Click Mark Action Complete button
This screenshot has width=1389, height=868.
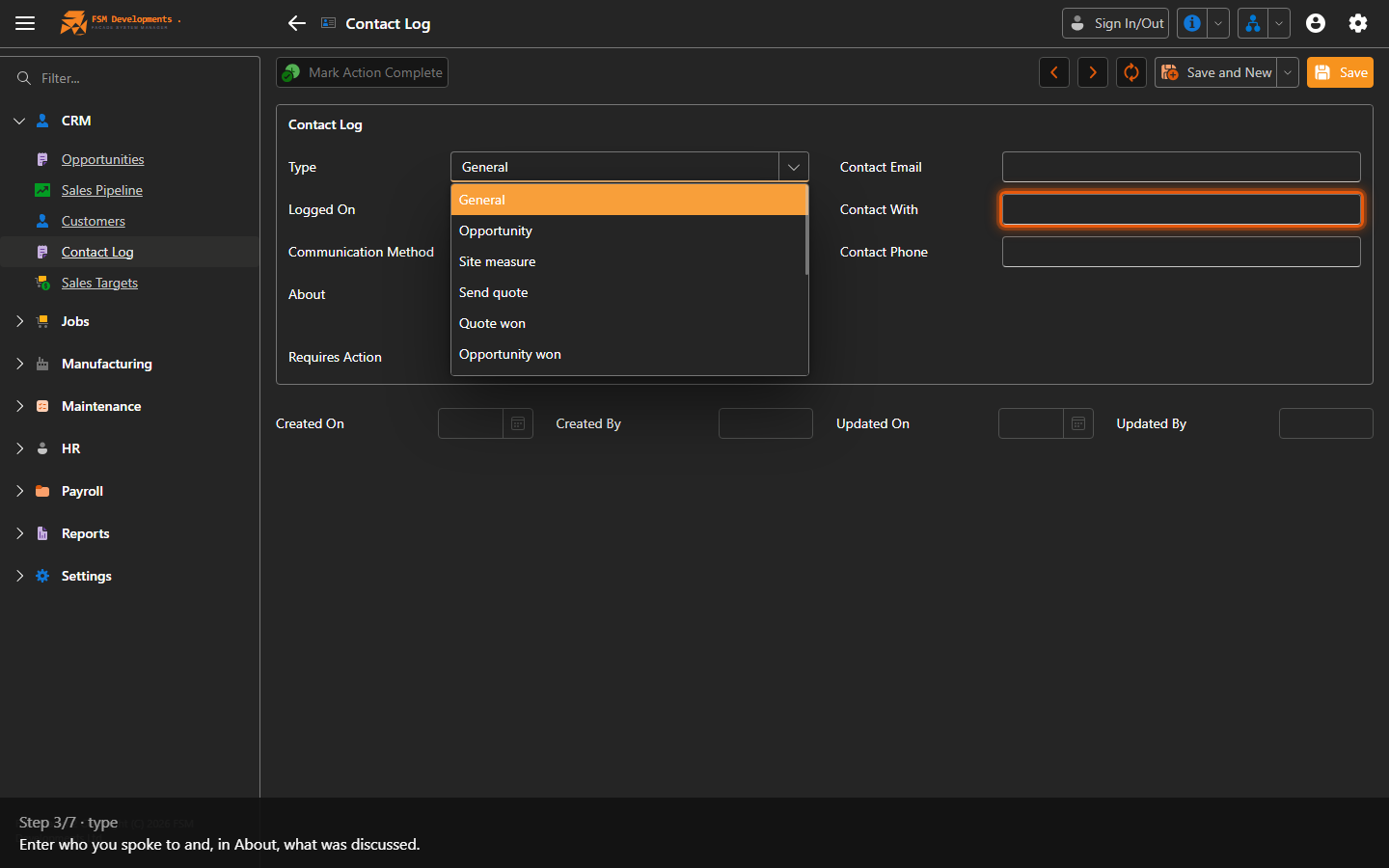click(x=362, y=72)
